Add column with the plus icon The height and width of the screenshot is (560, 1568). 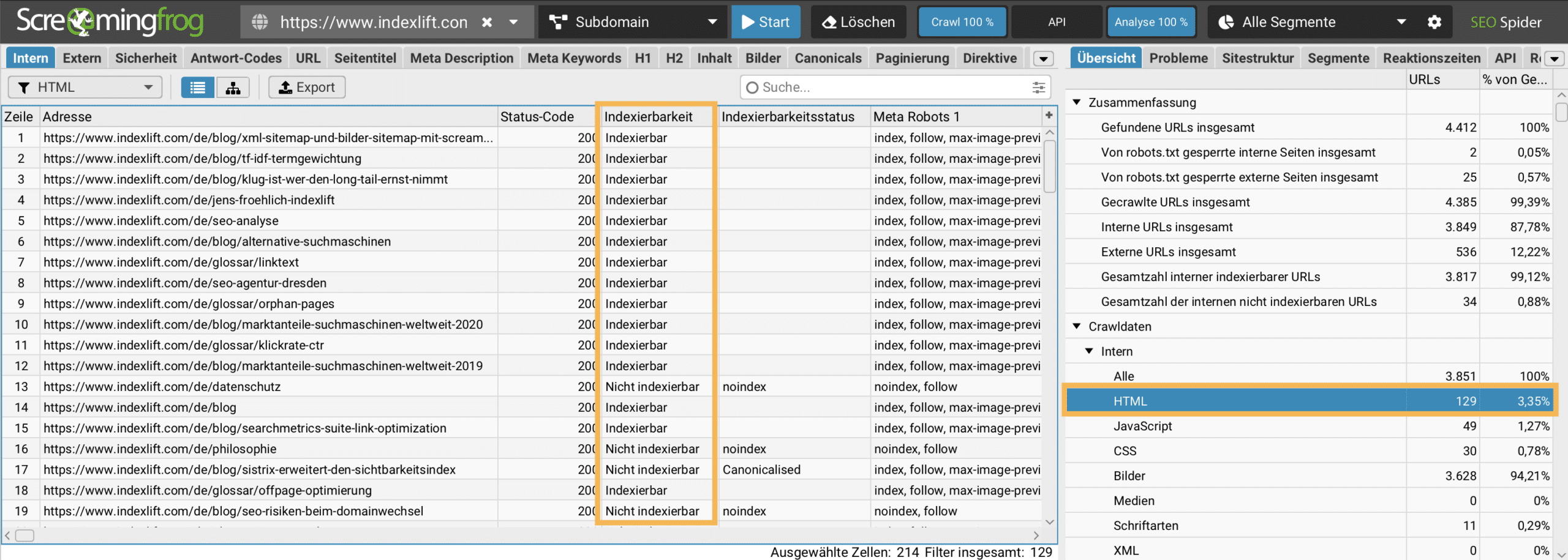pyautogui.click(x=1049, y=115)
